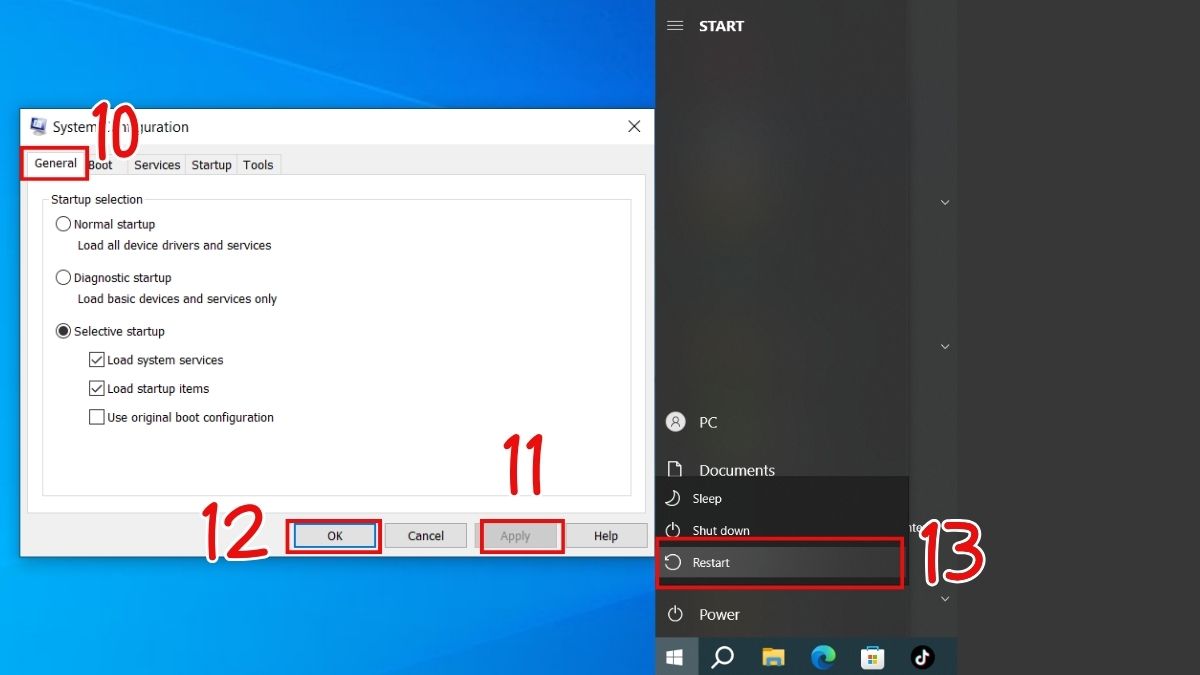Expand the Start menu hamburger icon
This screenshot has height=675, width=1200.
[675, 26]
